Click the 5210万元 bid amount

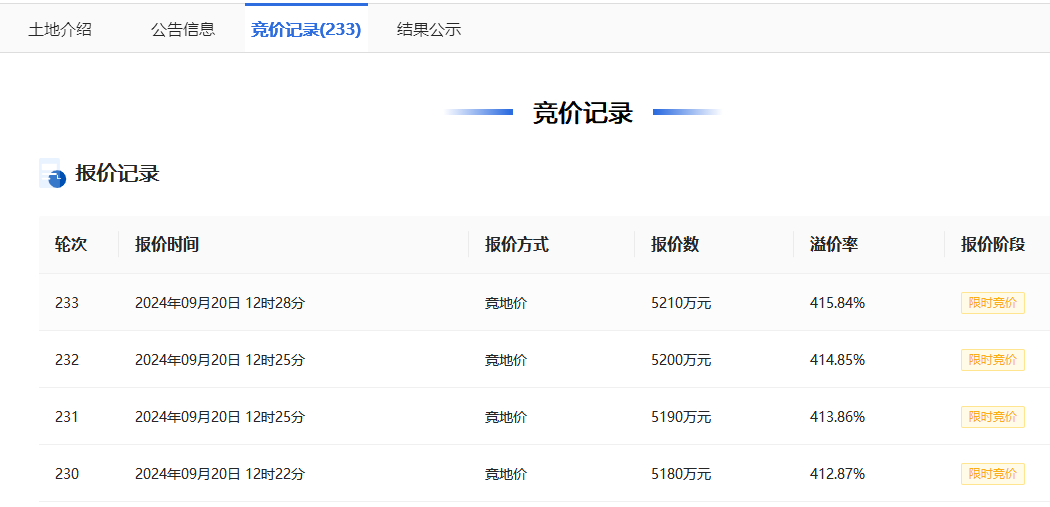(x=681, y=303)
